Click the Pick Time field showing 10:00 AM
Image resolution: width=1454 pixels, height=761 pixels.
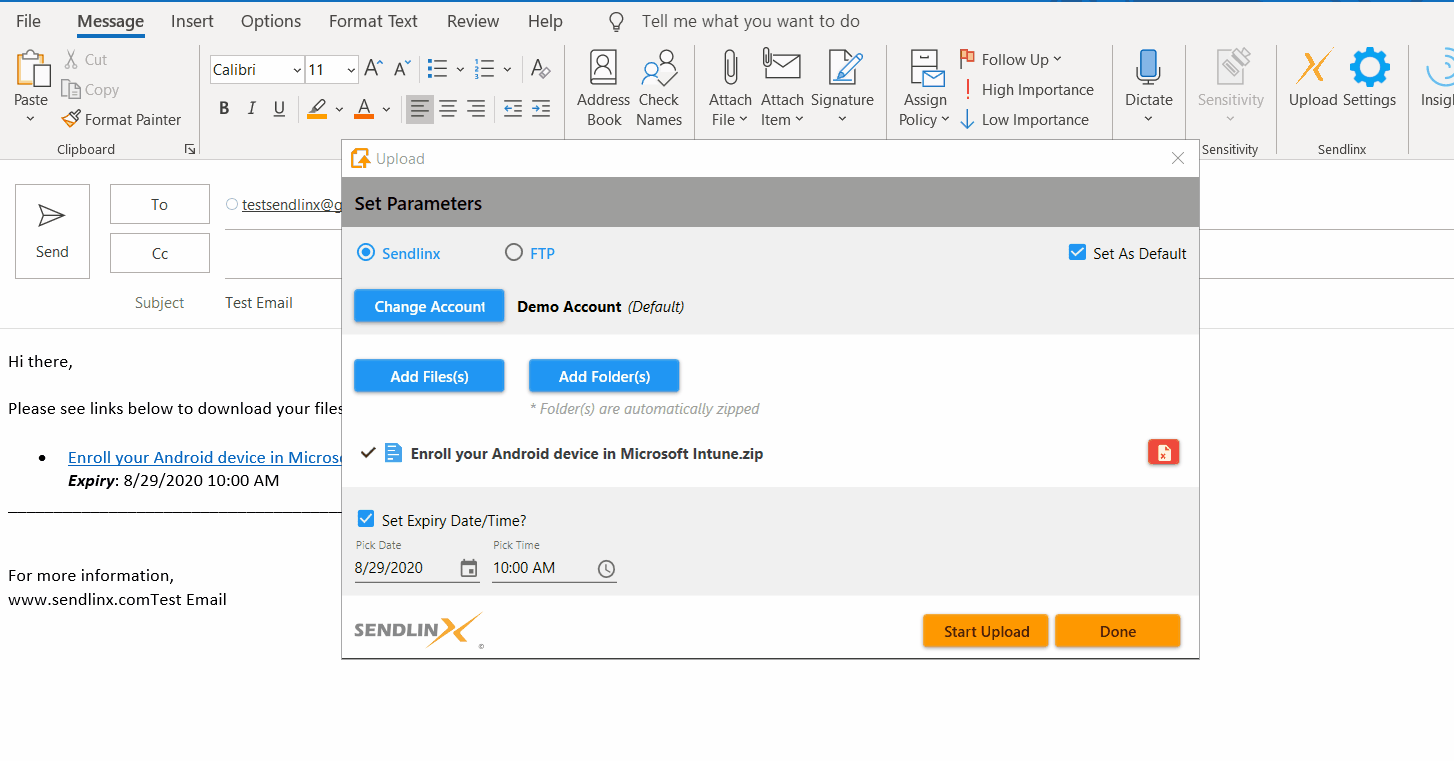pos(555,568)
